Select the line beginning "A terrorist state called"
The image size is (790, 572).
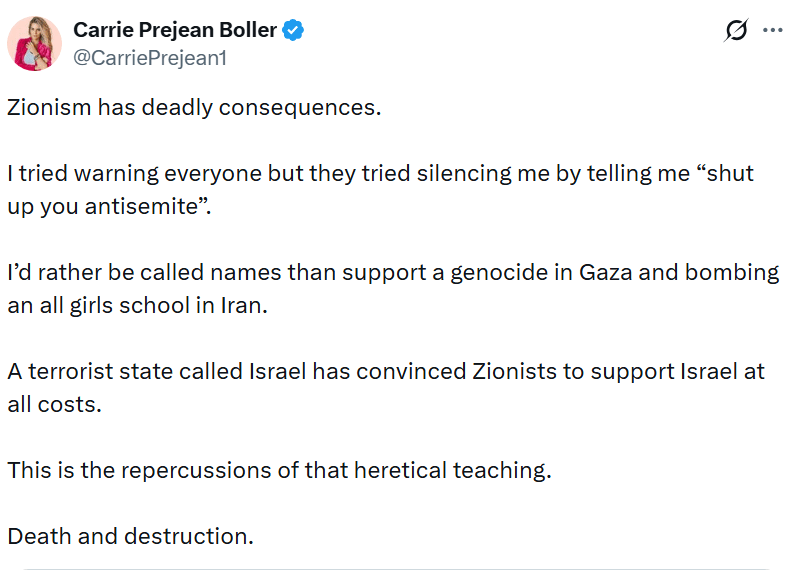(x=385, y=371)
